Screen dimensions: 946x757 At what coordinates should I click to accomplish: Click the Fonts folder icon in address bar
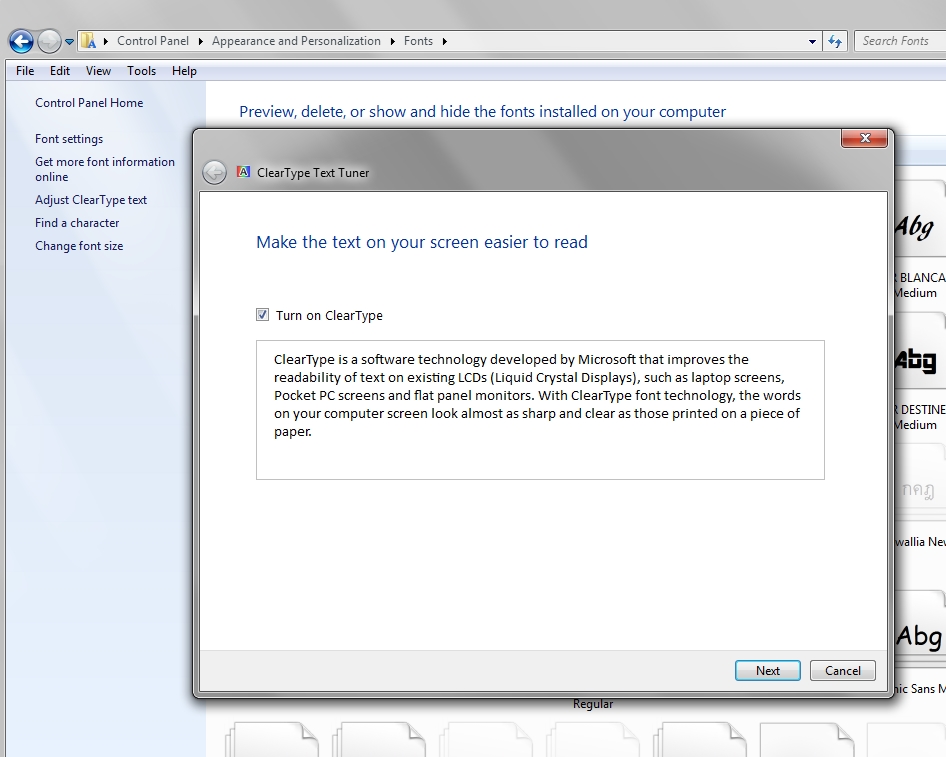click(89, 41)
